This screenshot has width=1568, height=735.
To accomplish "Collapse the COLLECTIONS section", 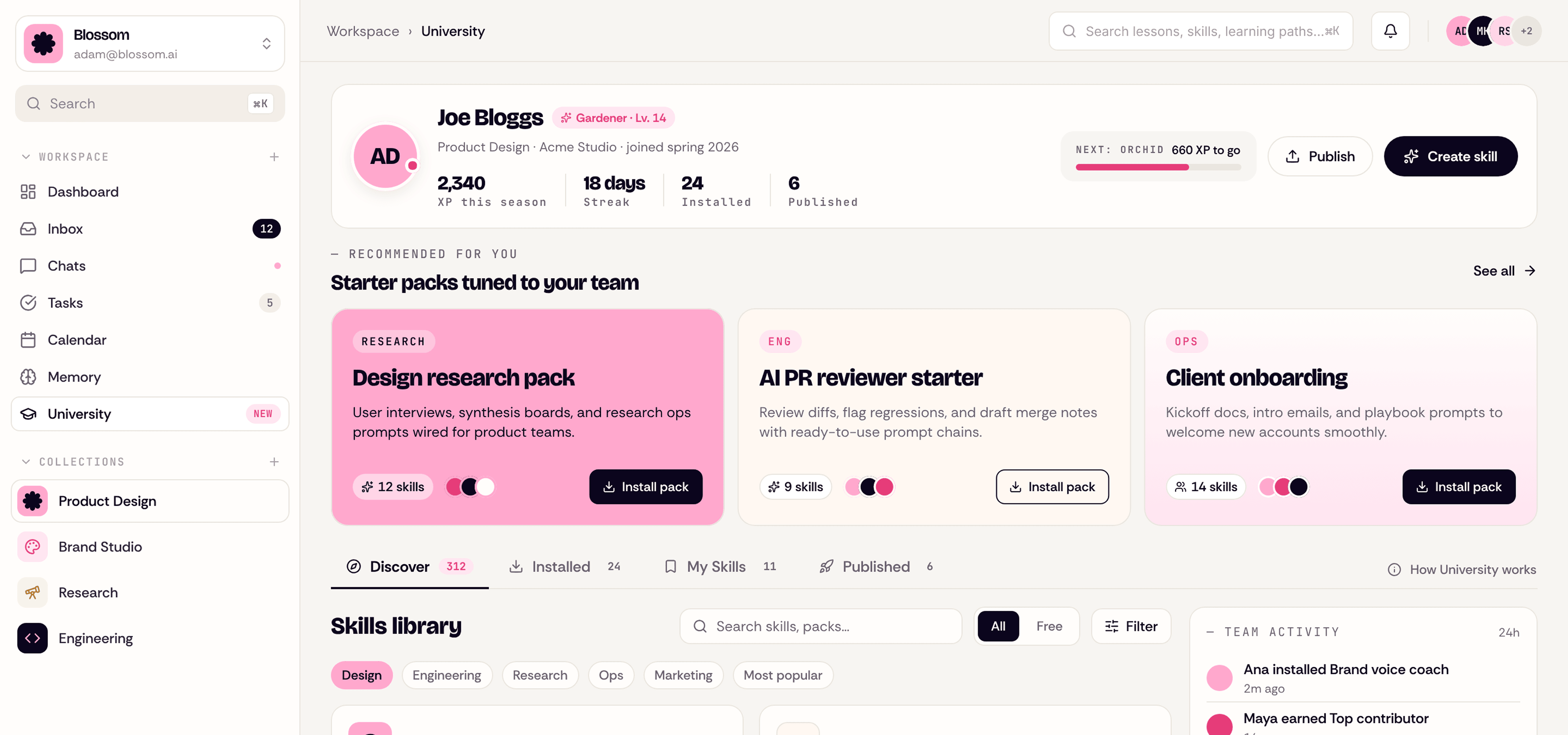I will pyautogui.click(x=26, y=462).
